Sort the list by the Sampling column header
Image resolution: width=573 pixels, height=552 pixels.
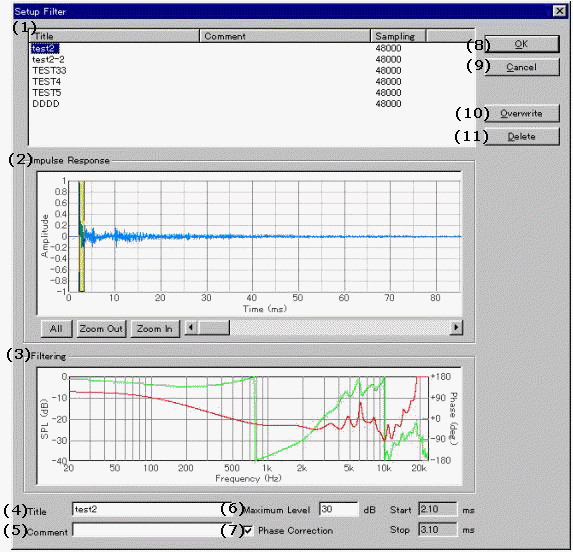point(398,36)
